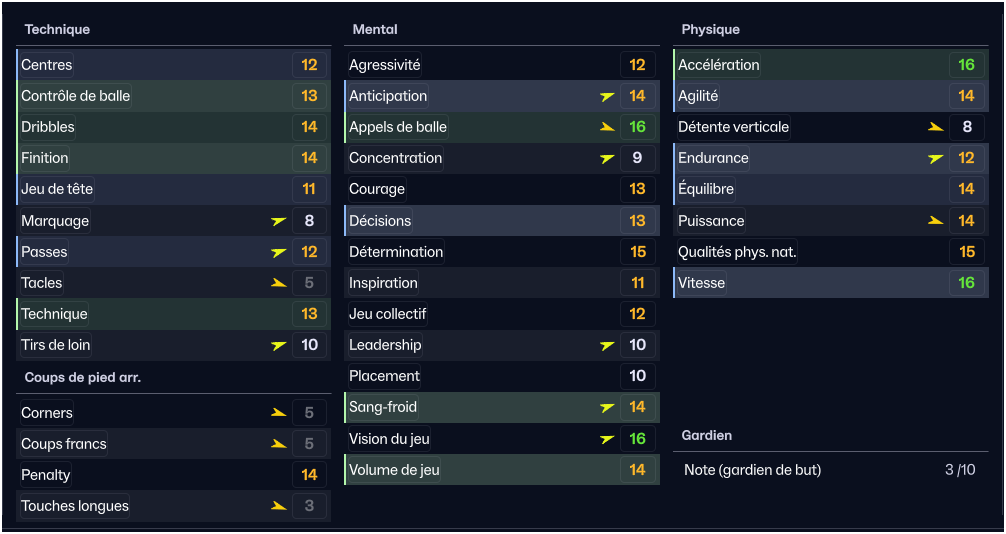Select the Finition attribute label

tap(45, 158)
